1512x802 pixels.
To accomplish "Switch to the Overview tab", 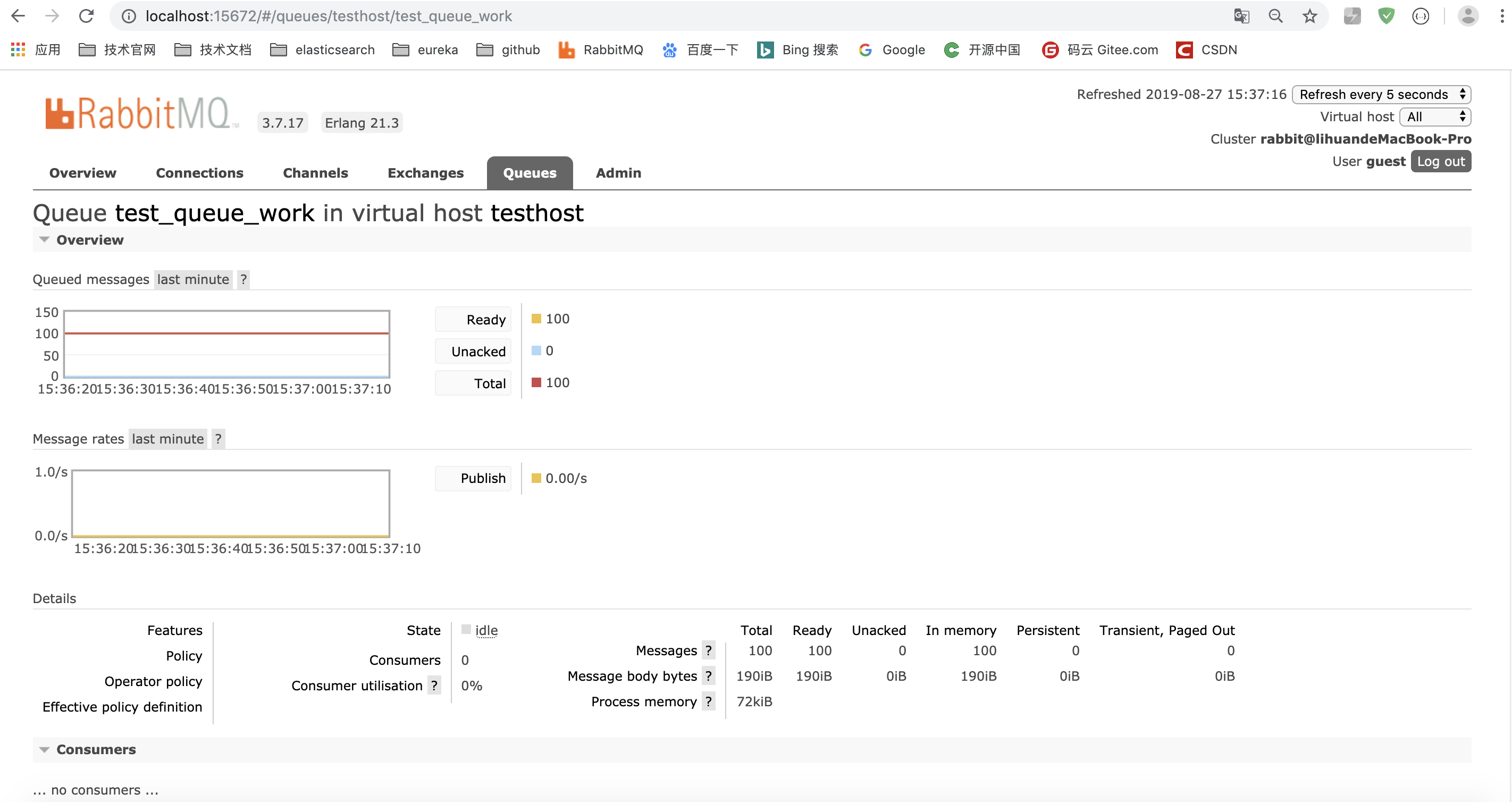I will (x=83, y=173).
